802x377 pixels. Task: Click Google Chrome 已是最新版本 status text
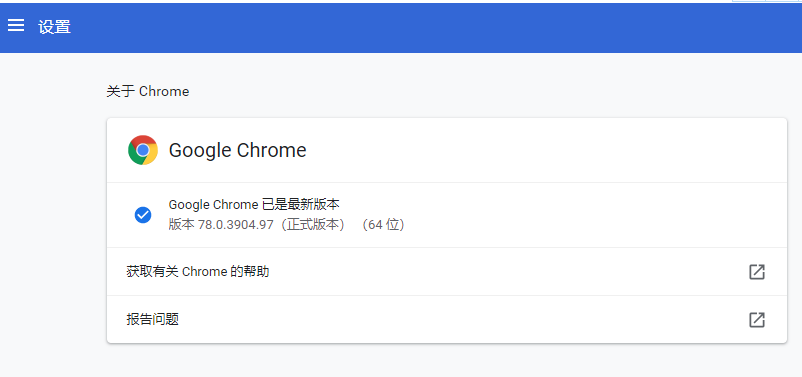pyautogui.click(x=254, y=205)
